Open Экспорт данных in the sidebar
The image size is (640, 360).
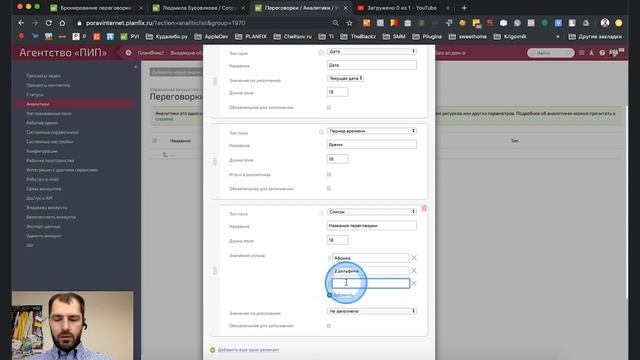43,227
